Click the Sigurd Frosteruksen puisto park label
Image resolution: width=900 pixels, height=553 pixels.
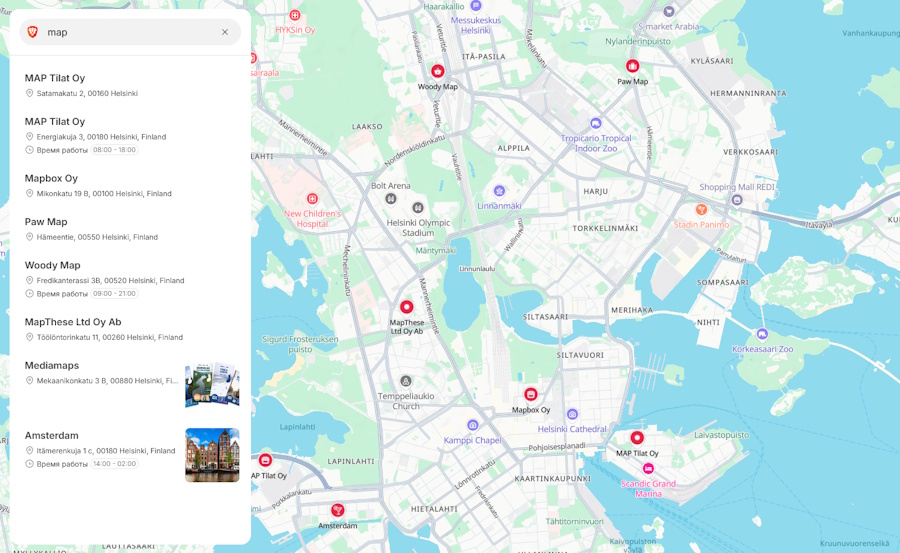[x=300, y=344]
